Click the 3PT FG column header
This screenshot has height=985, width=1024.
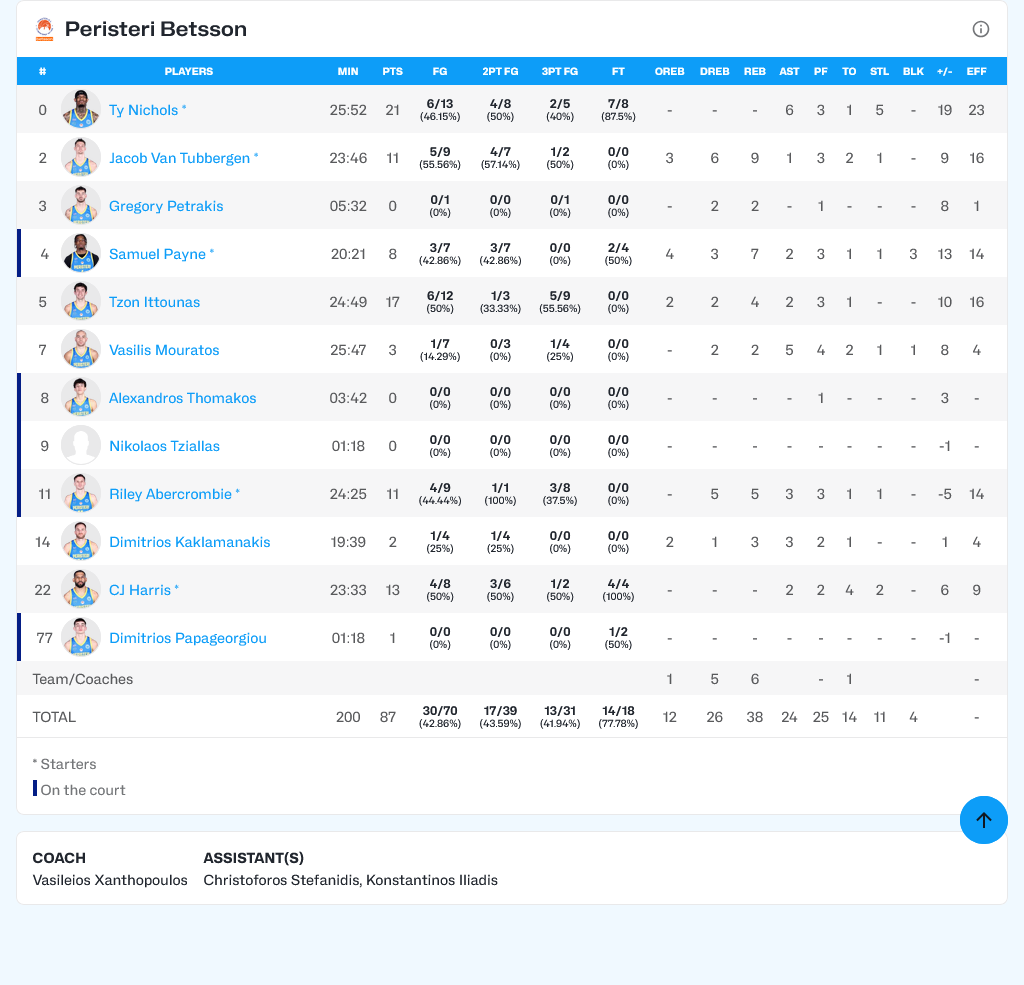[560, 71]
